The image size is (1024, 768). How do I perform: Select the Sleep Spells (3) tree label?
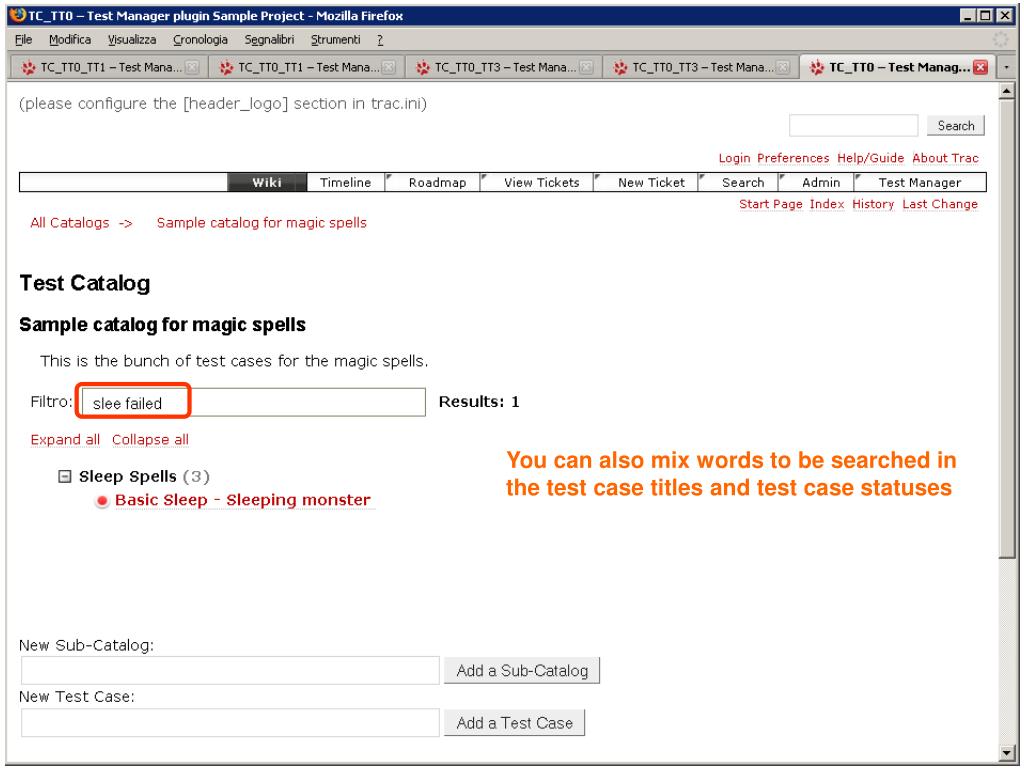tap(144, 477)
